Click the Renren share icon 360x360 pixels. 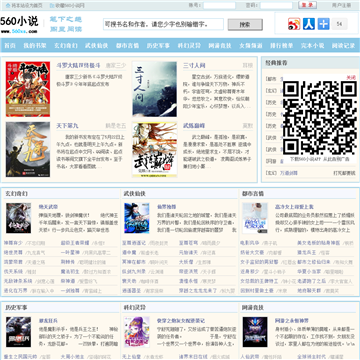pos(309,24)
